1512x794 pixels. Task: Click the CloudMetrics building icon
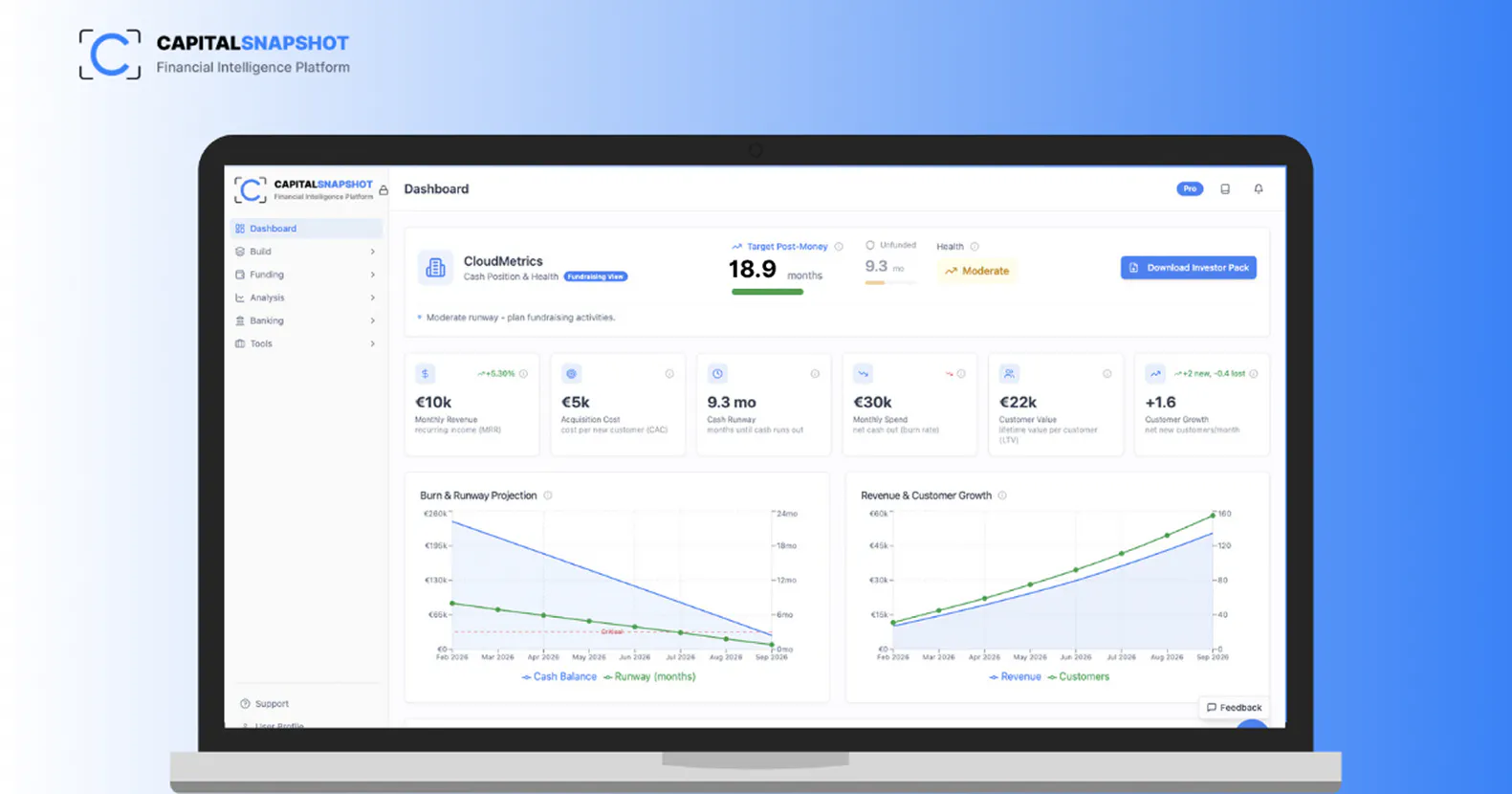pyautogui.click(x=435, y=268)
